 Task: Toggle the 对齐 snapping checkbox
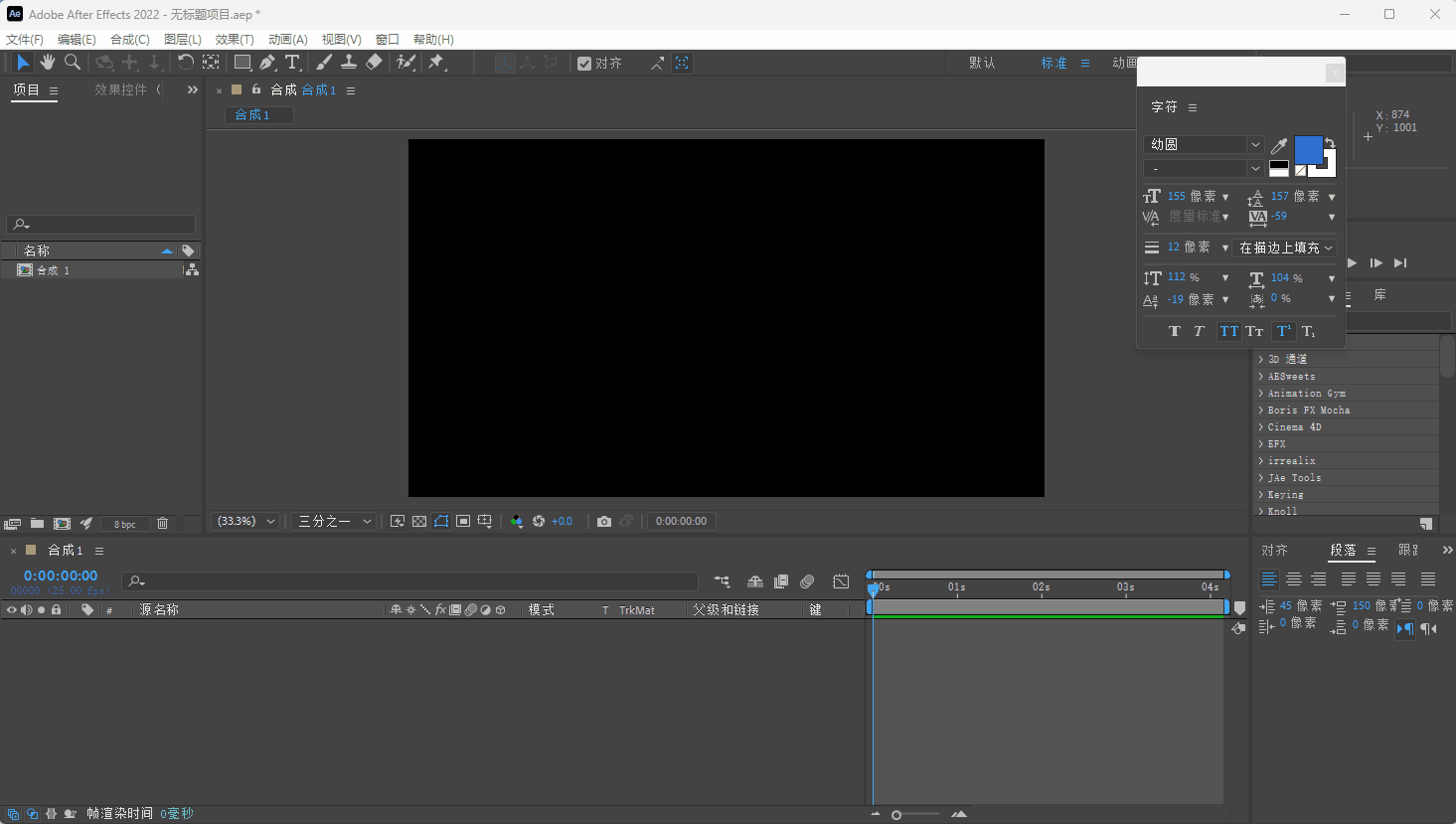pyautogui.click(x=584, y=64)
